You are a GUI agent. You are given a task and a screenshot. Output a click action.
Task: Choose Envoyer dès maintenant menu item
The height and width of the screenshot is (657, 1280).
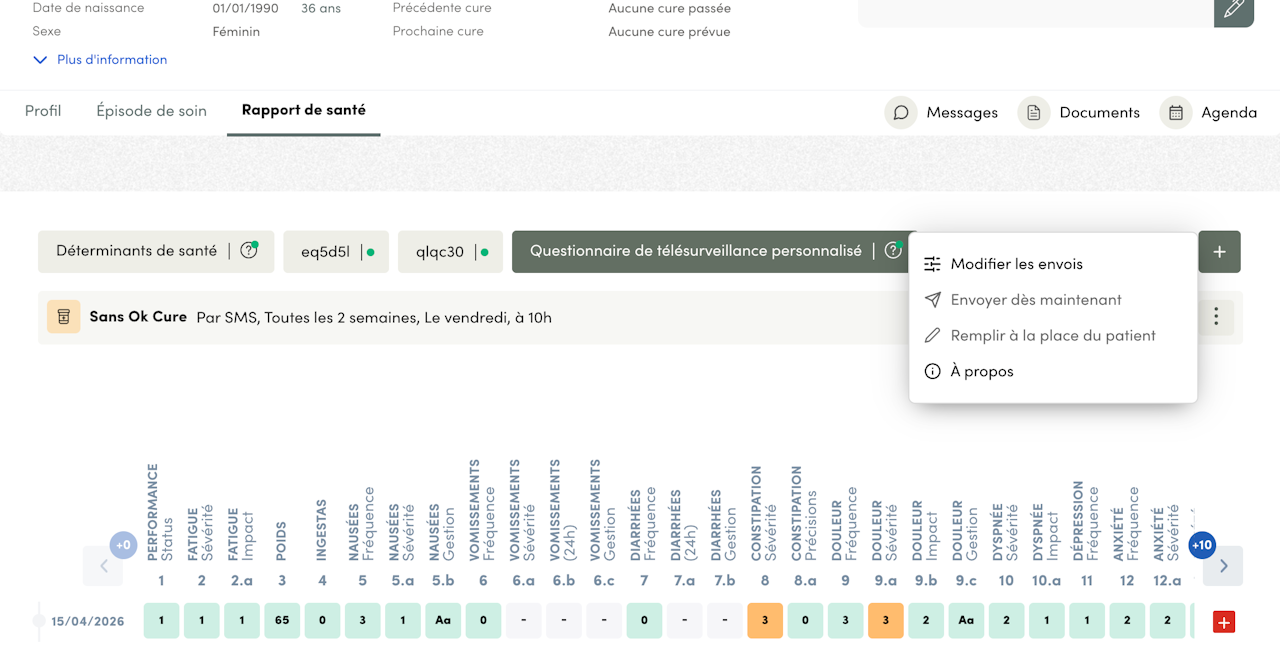pos(1053,300)
